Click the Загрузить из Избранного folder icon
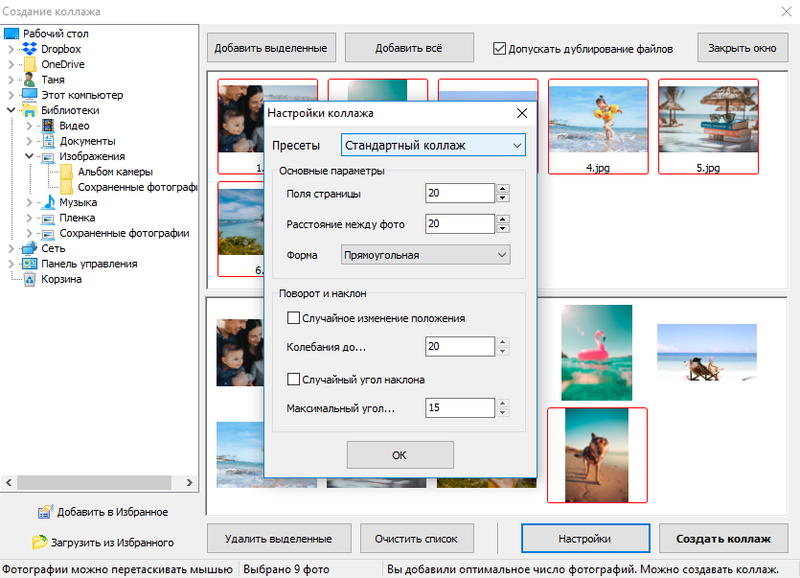This screenshot has width=800, height=578. (40, 542)
